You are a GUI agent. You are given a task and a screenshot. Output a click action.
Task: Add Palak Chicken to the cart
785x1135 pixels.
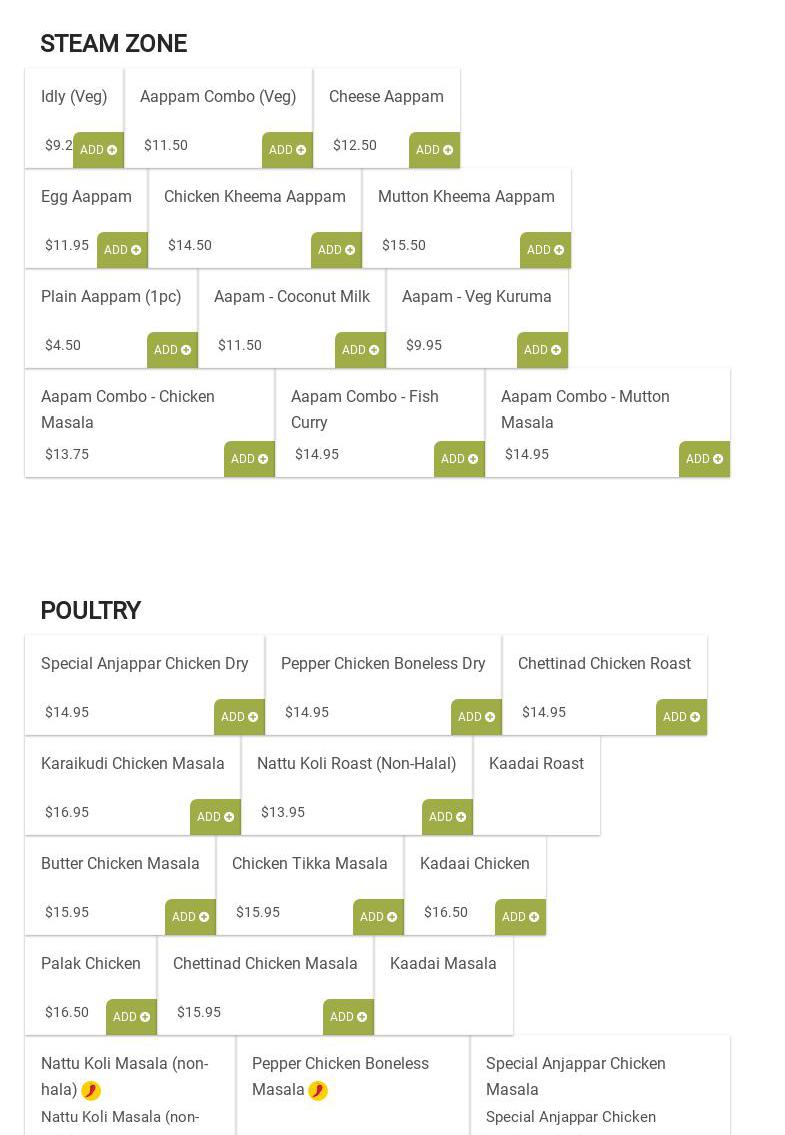[131, 1017]
